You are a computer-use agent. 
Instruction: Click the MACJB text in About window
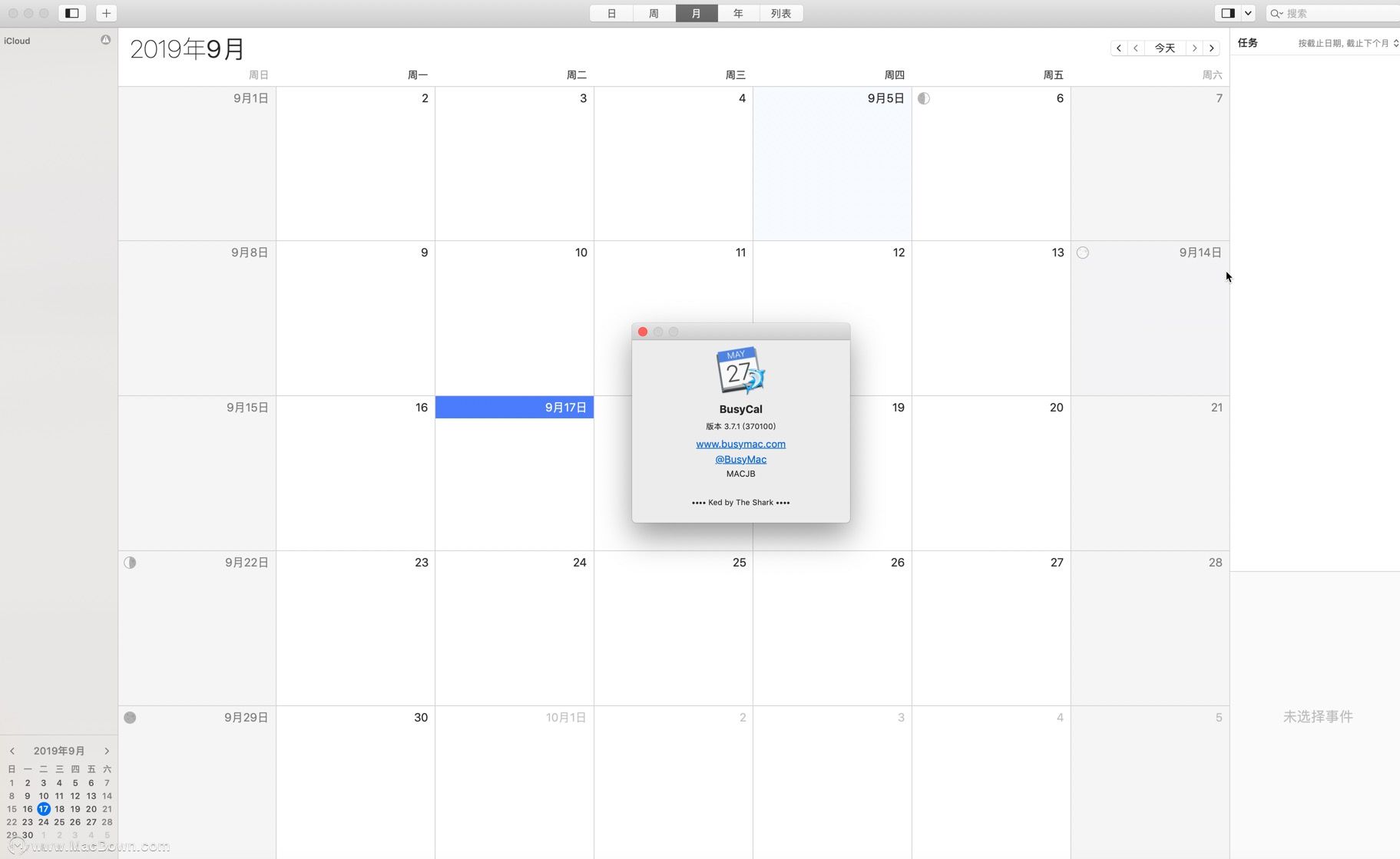coord(740,474)
